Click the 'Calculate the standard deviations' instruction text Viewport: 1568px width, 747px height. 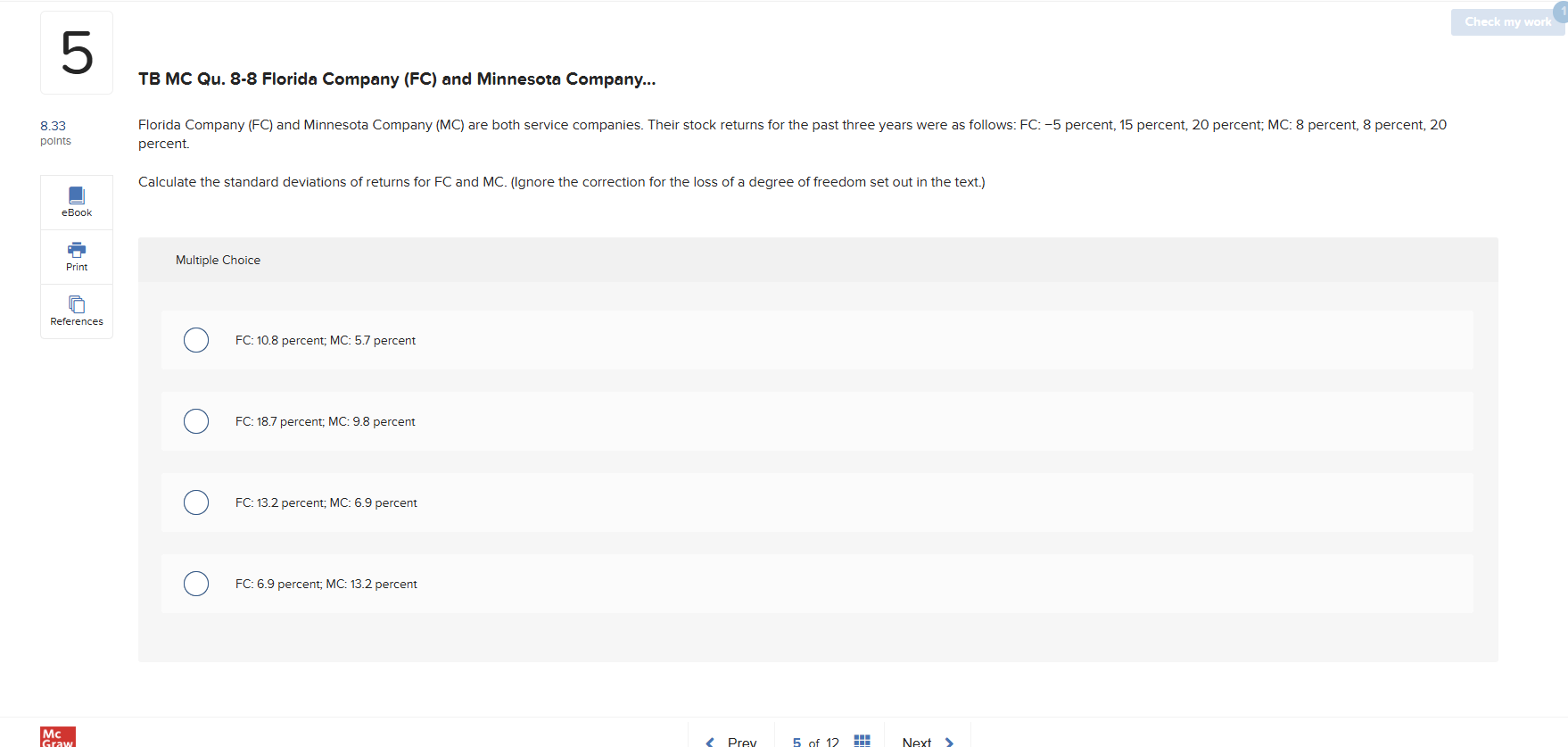(x=562, y=182)
